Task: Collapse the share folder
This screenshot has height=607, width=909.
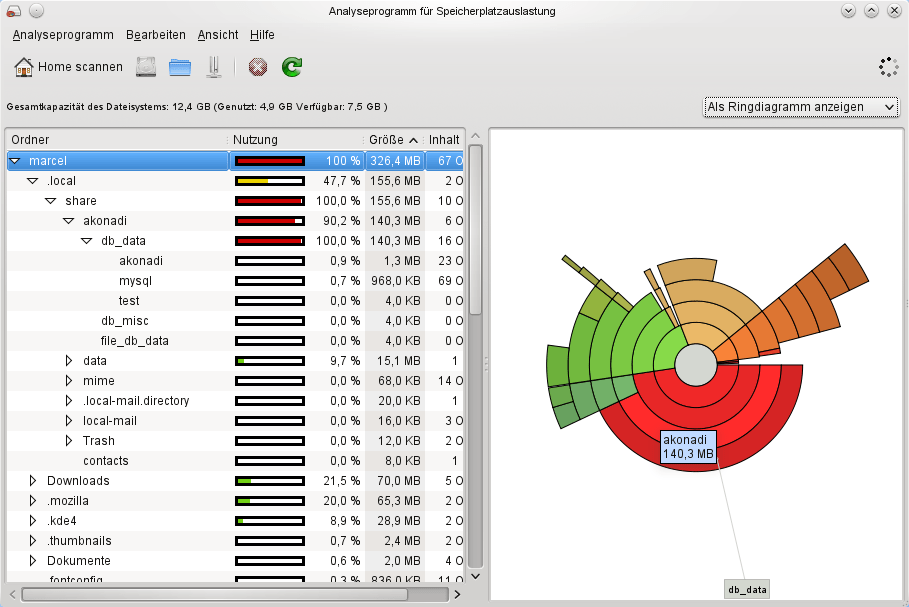Action: point(51,201)
